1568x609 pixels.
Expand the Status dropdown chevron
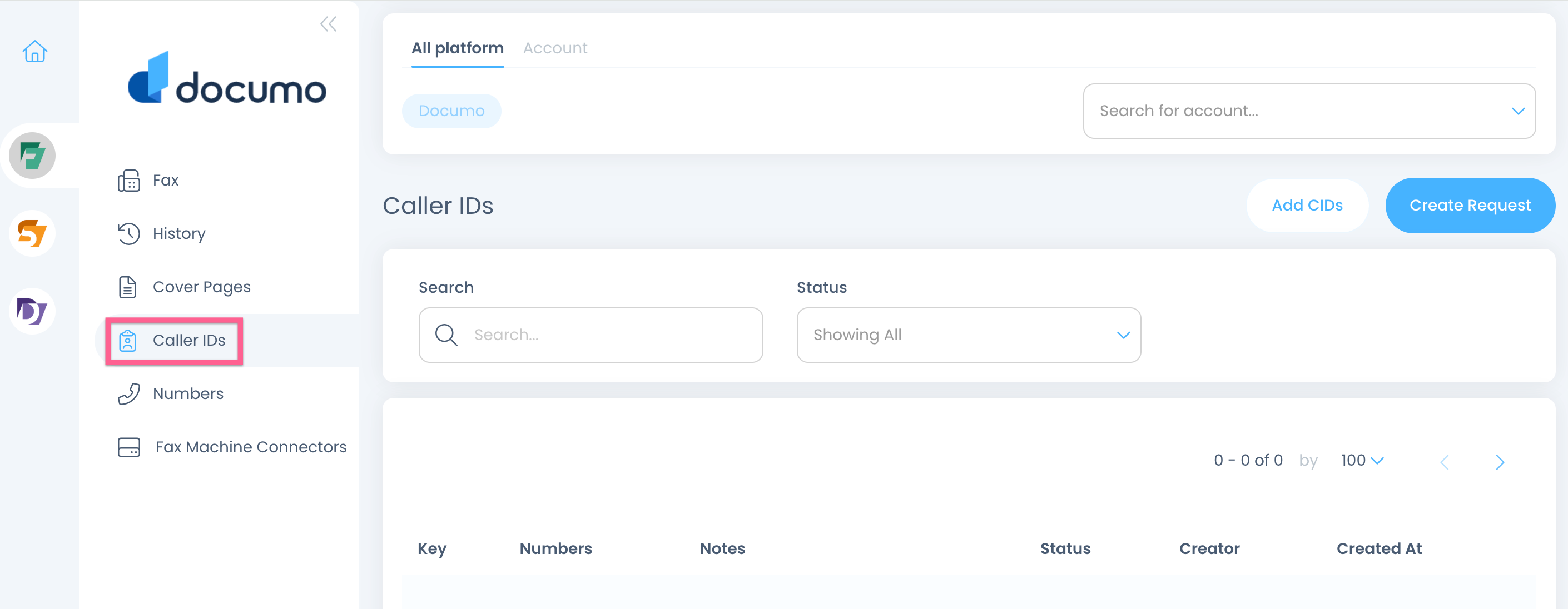[x=1123, y=335]
